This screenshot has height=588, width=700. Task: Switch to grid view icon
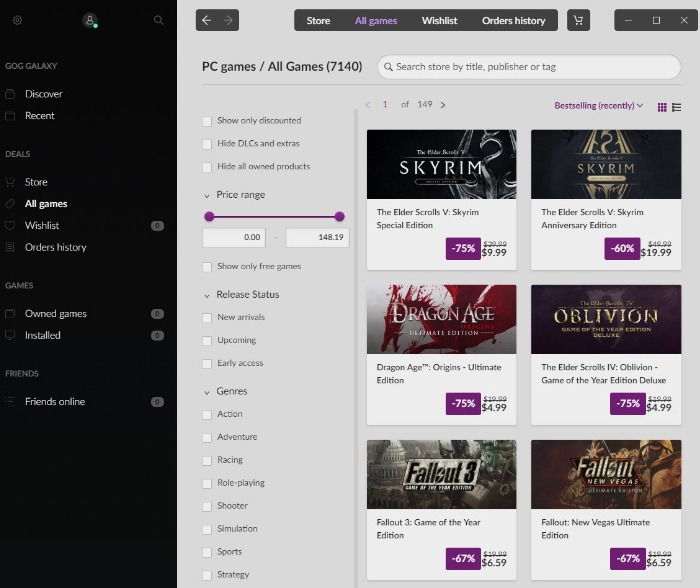pos(662,107)
